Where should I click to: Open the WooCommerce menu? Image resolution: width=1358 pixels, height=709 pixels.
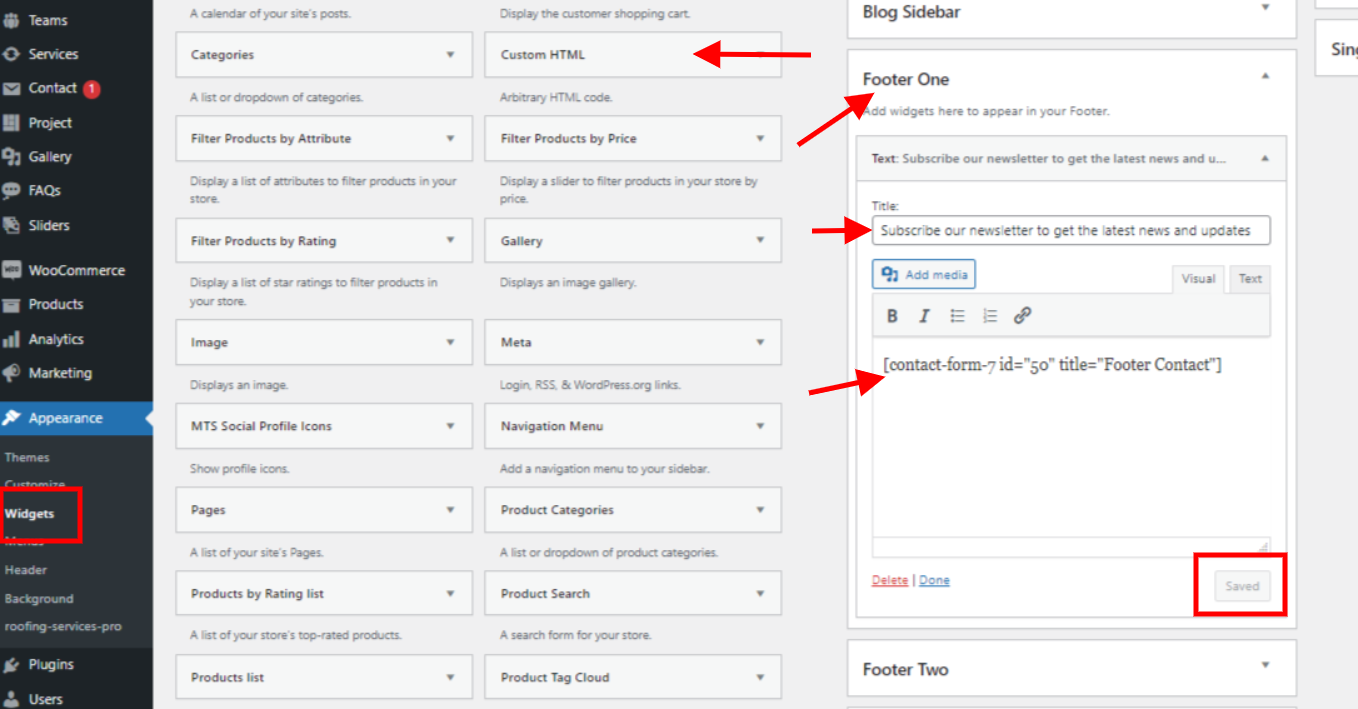pyautogui.click(x=76, y=270)
